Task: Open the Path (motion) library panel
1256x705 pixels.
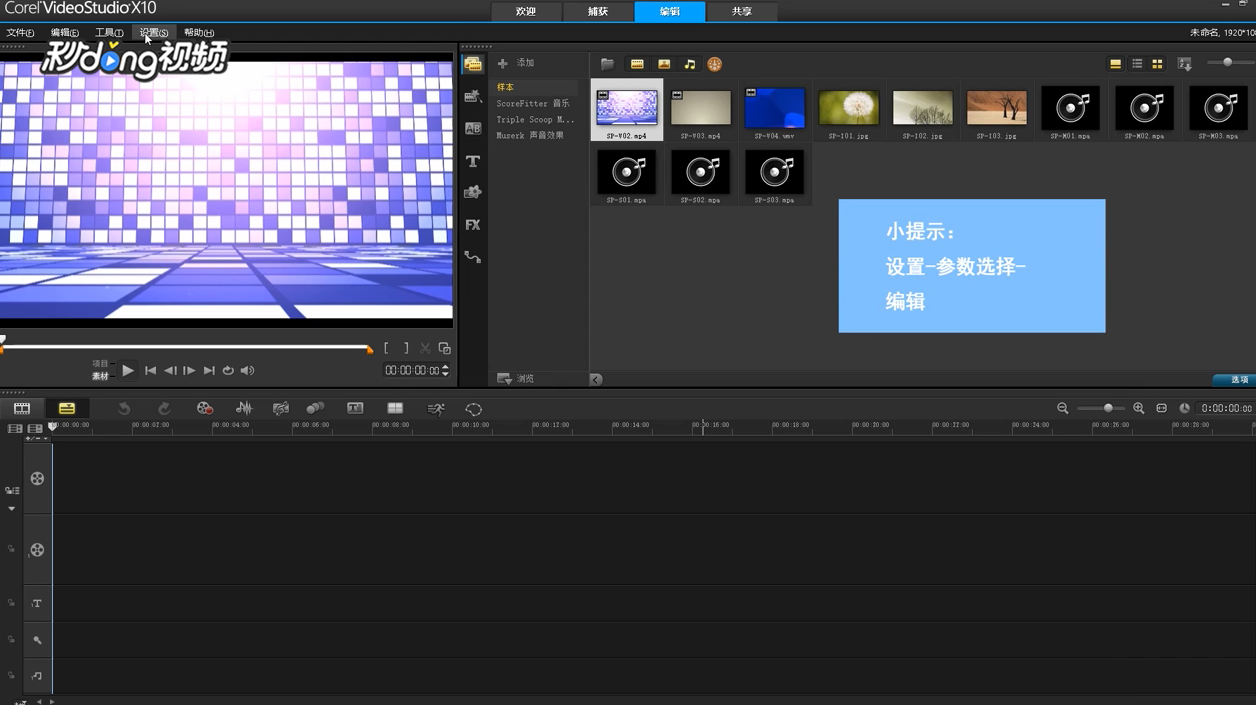Action: coord(473,257)
